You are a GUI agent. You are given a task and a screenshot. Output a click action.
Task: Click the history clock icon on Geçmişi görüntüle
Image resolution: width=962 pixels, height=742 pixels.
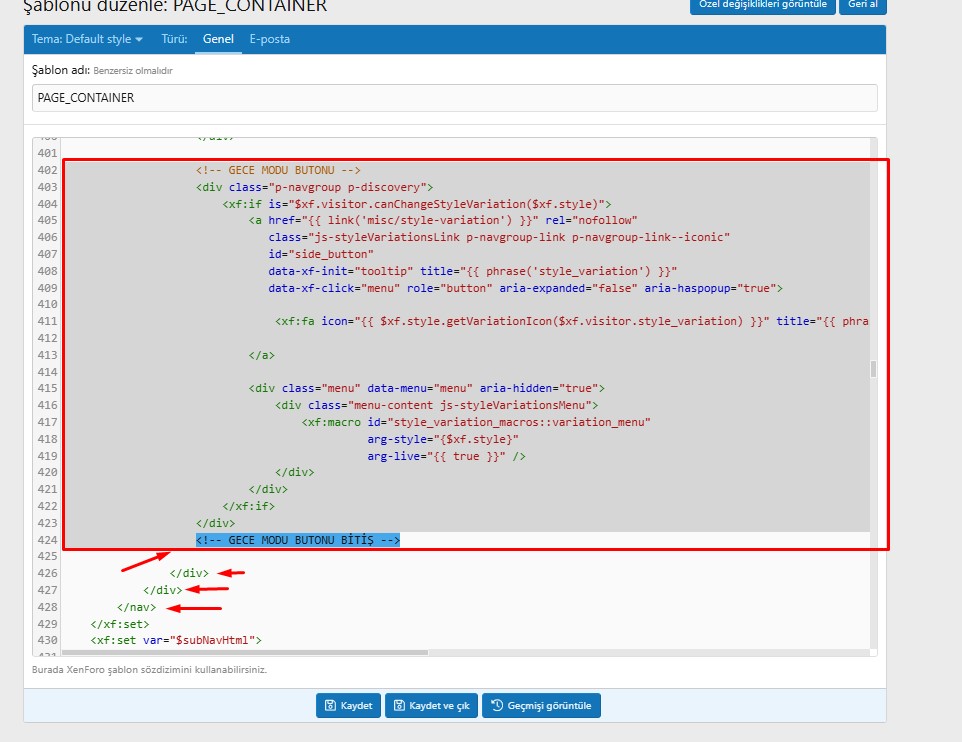coord(497,705)
